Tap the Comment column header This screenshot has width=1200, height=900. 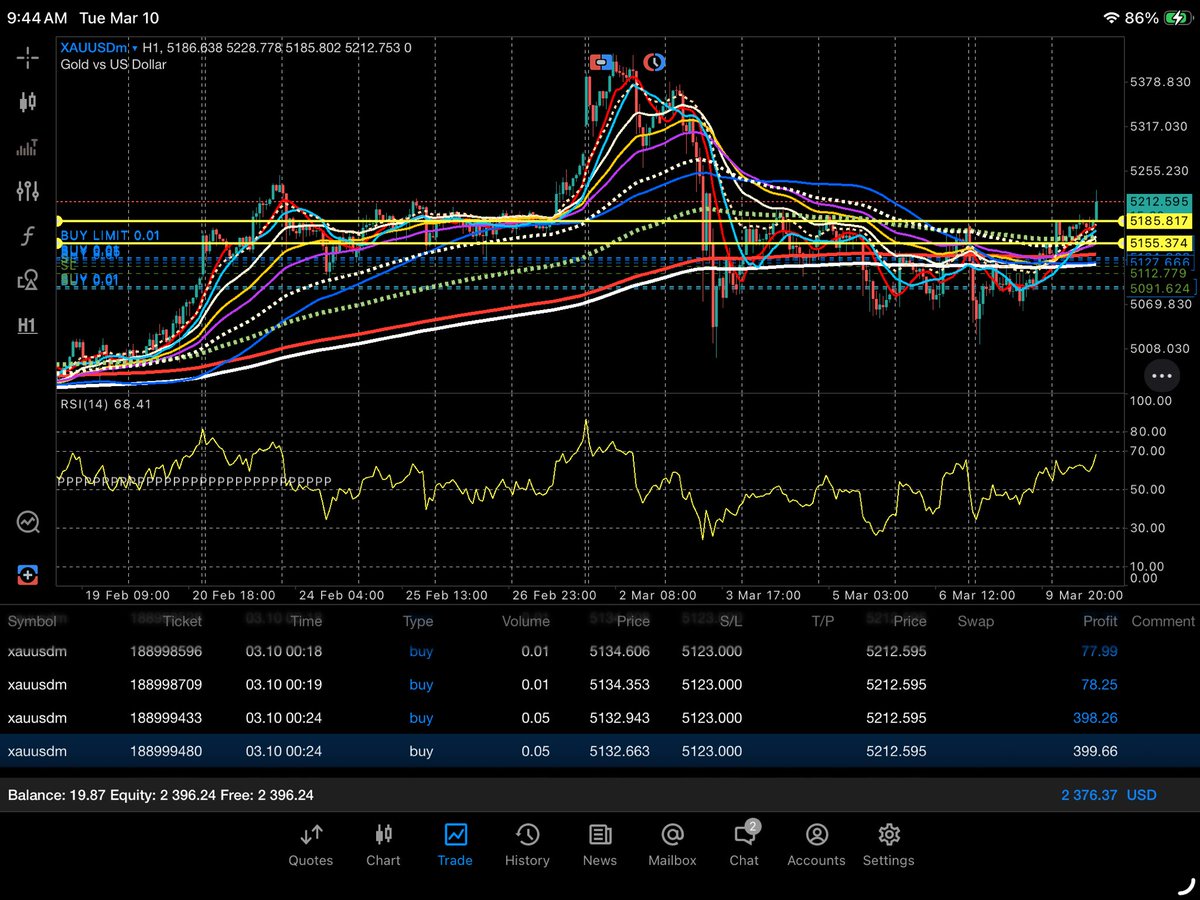1163,621
